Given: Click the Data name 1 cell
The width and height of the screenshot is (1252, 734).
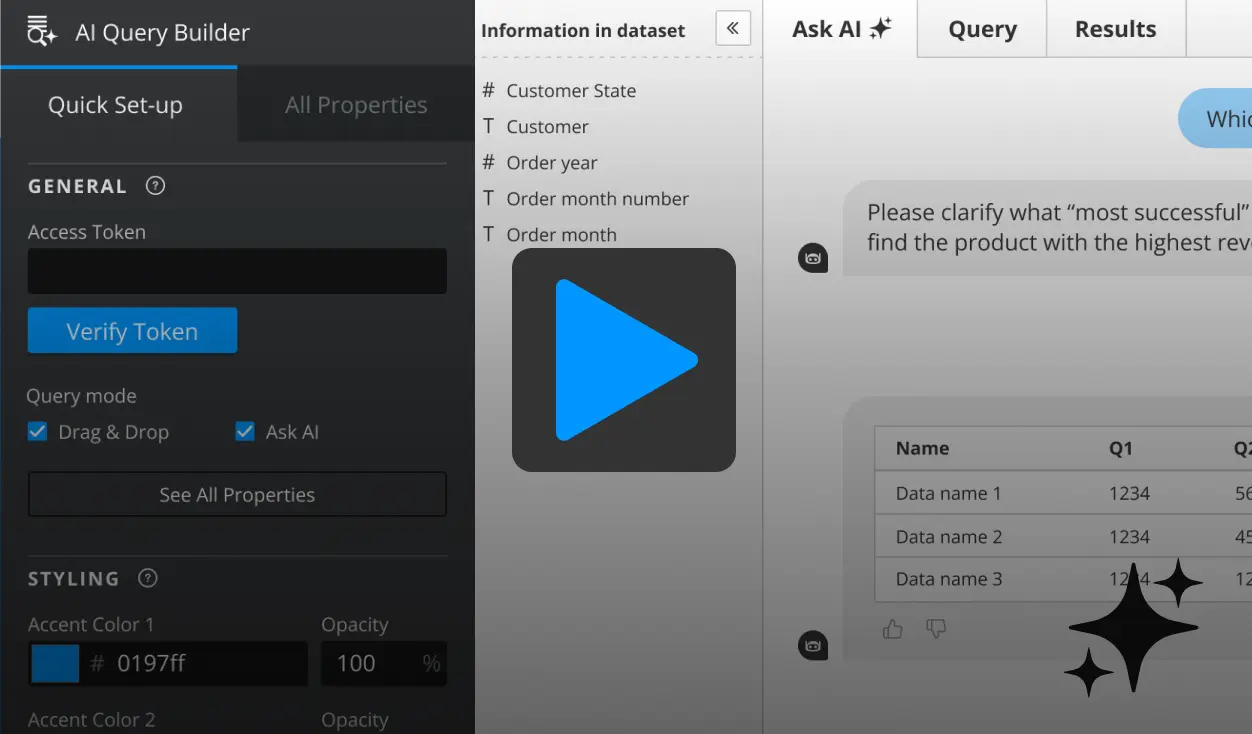Looking at the screenshot, I should (948, 493).
